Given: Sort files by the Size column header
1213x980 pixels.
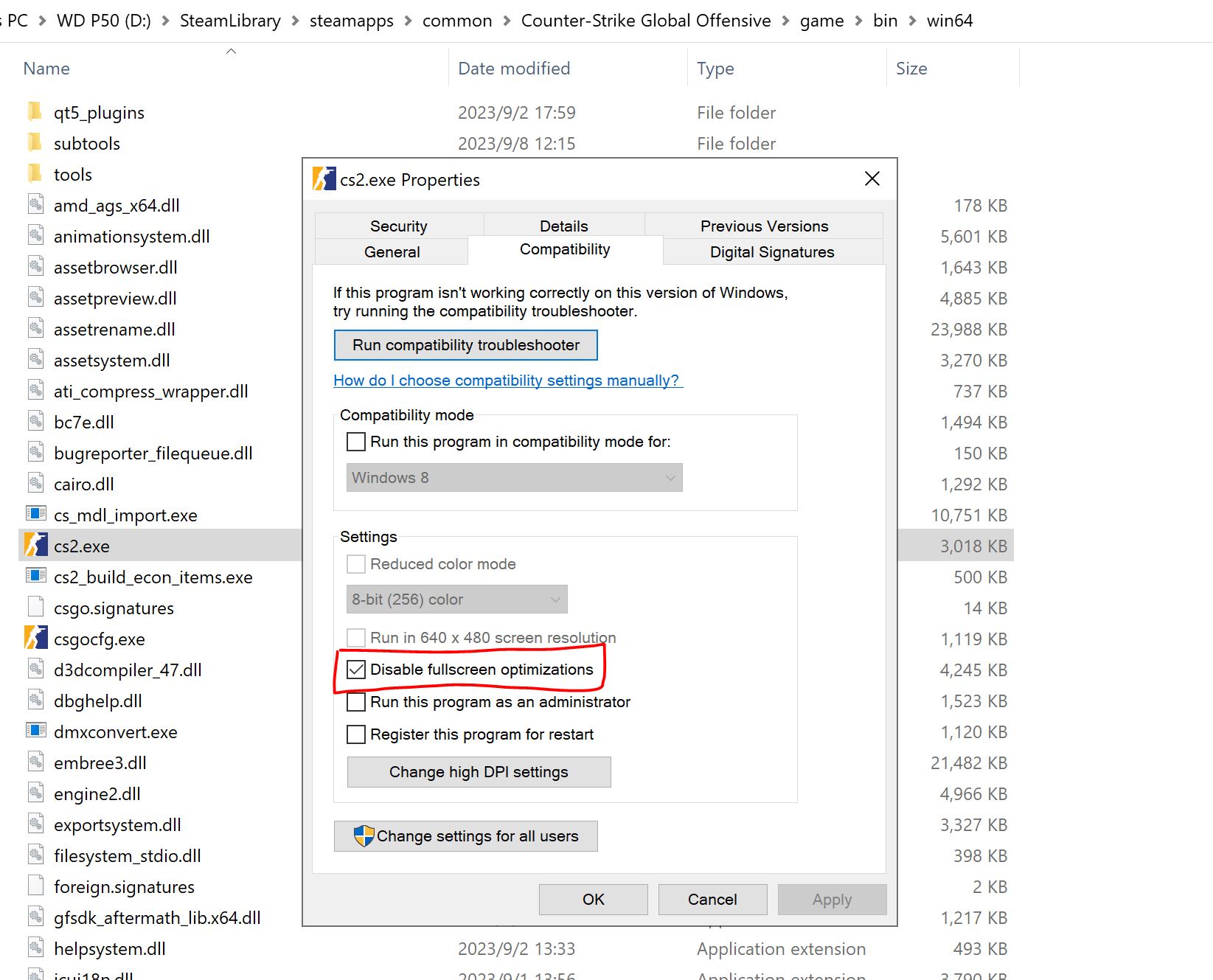Looking at the screenshot, I should (x=911, y=69).
